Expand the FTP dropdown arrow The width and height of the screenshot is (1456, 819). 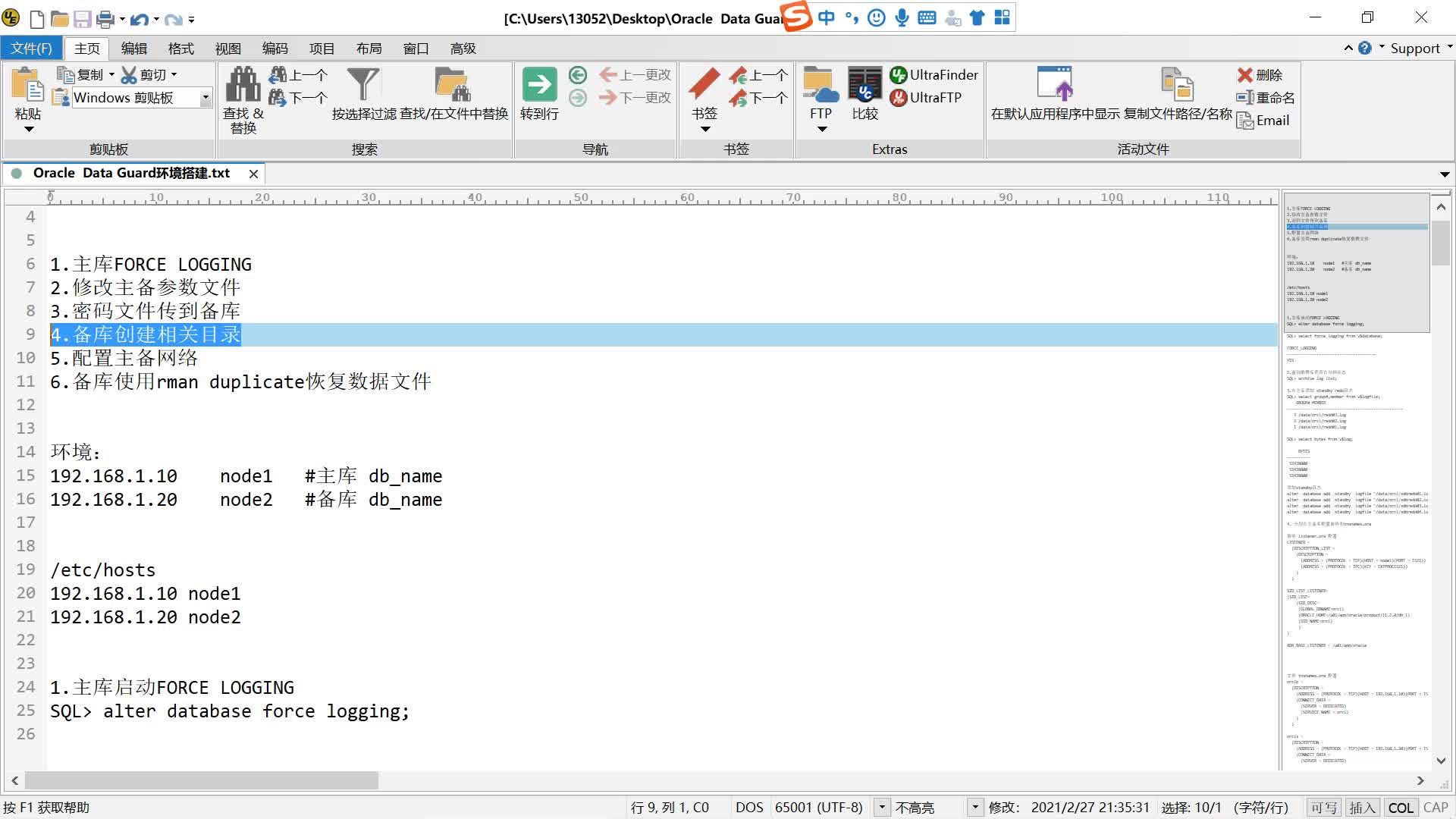pyautogui.click(x=821, y=129)
